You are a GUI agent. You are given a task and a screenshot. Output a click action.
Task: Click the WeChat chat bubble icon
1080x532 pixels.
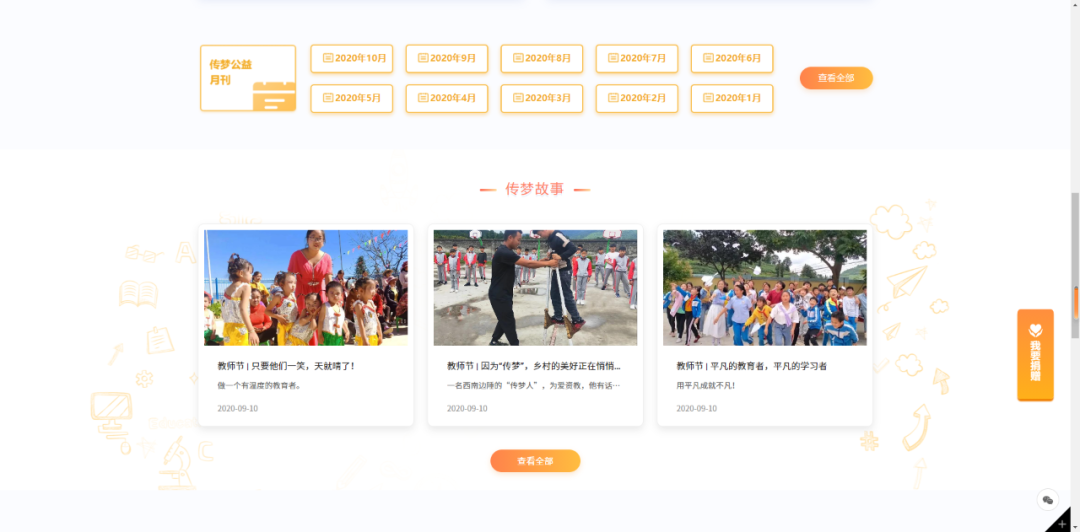1047,499
